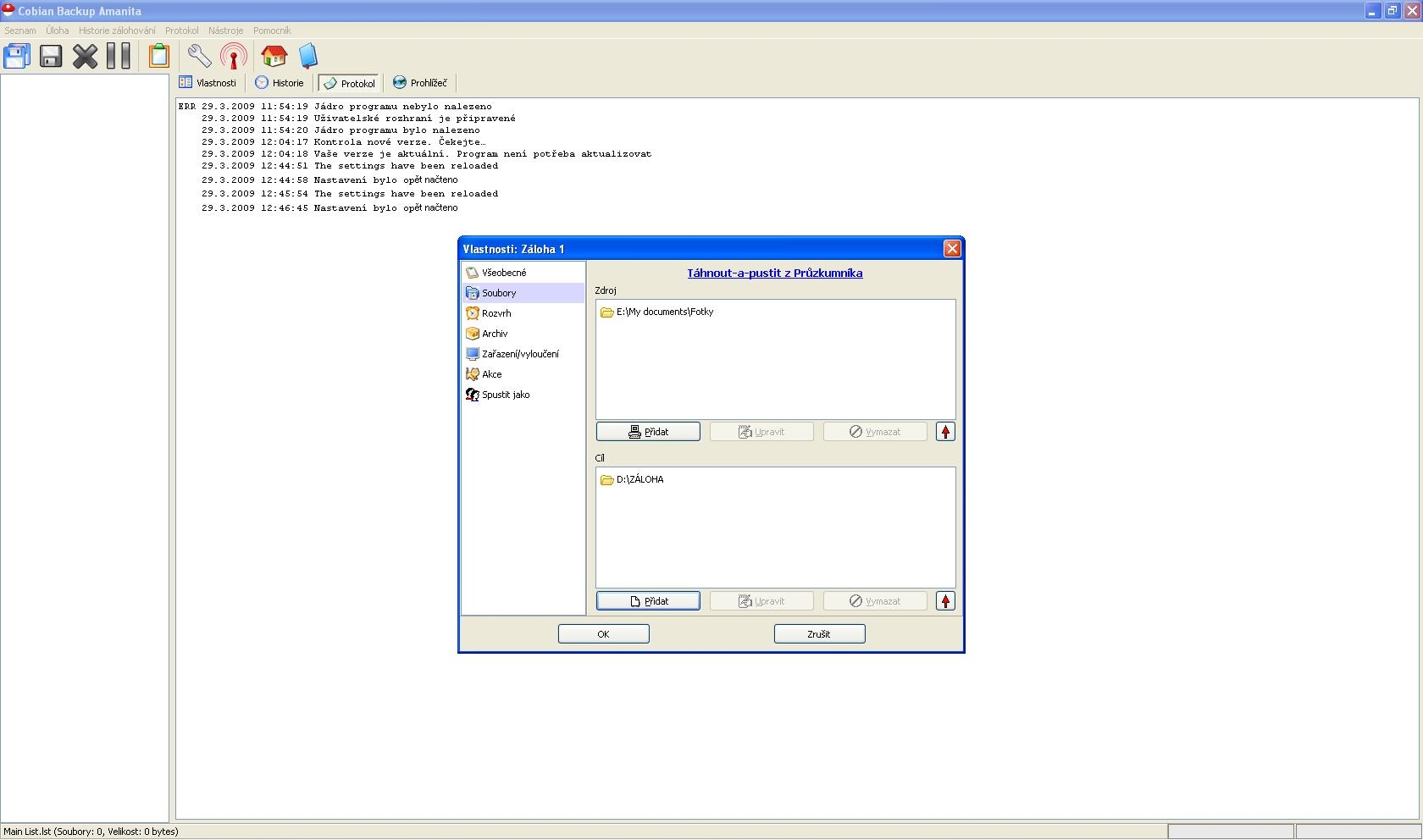Open the Úloha menu
The image size is (1423, 840).
point(58,30)
